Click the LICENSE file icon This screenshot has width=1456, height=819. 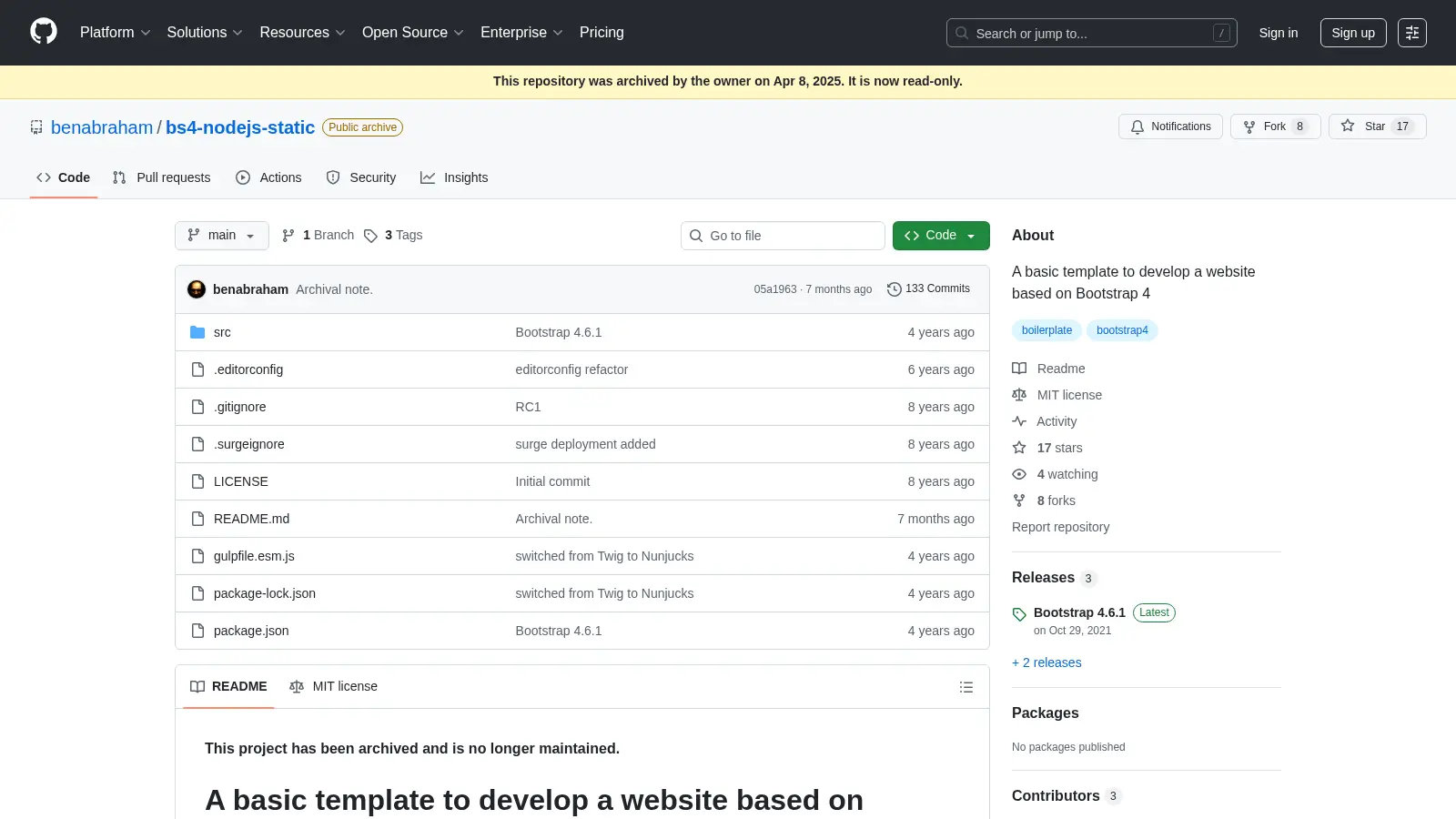point(197,481)
